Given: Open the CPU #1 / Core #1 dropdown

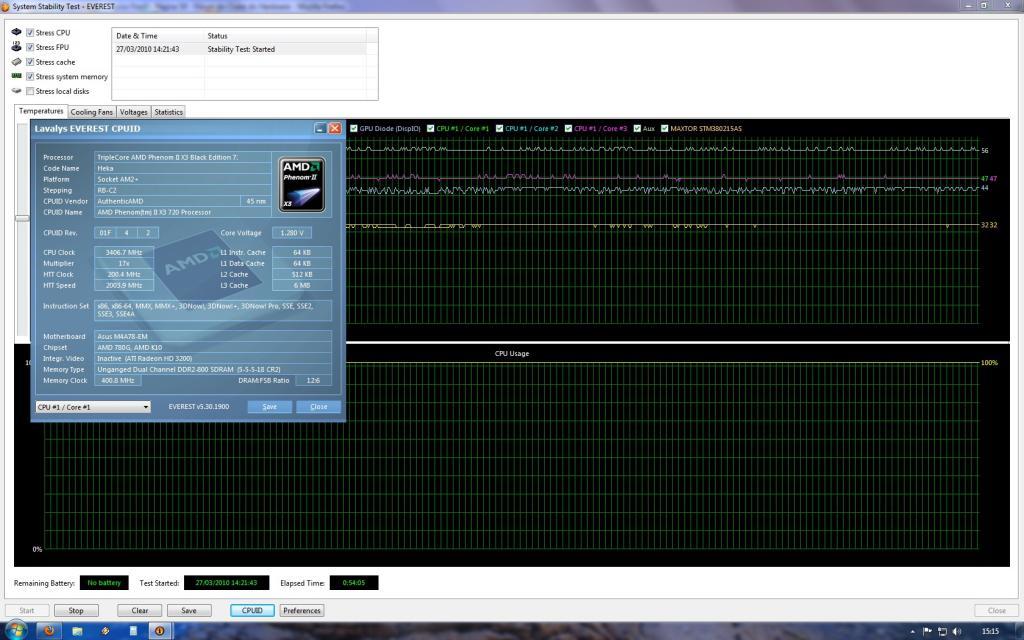Looking at the screenshot, I should (x=93, y=407).
